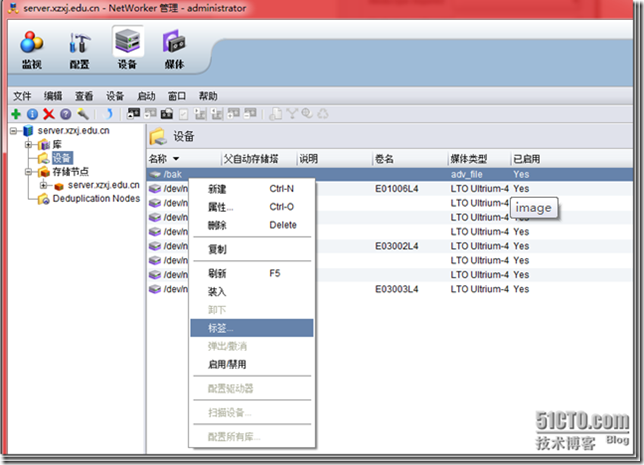
Task: Click the Unmount device toolbar icon
Action: [x=150, y=113]
